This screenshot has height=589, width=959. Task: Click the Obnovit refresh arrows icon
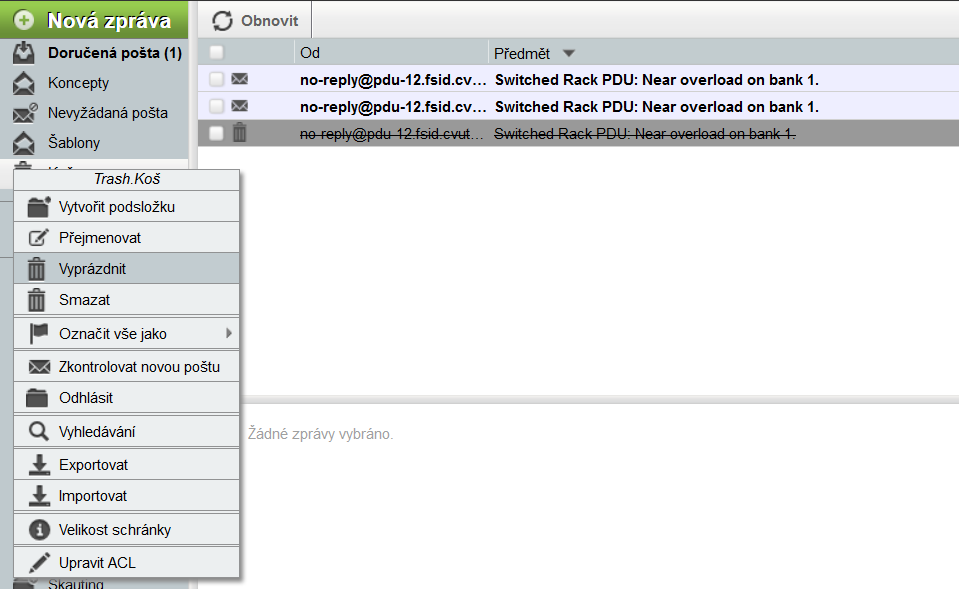pos(222,21)
